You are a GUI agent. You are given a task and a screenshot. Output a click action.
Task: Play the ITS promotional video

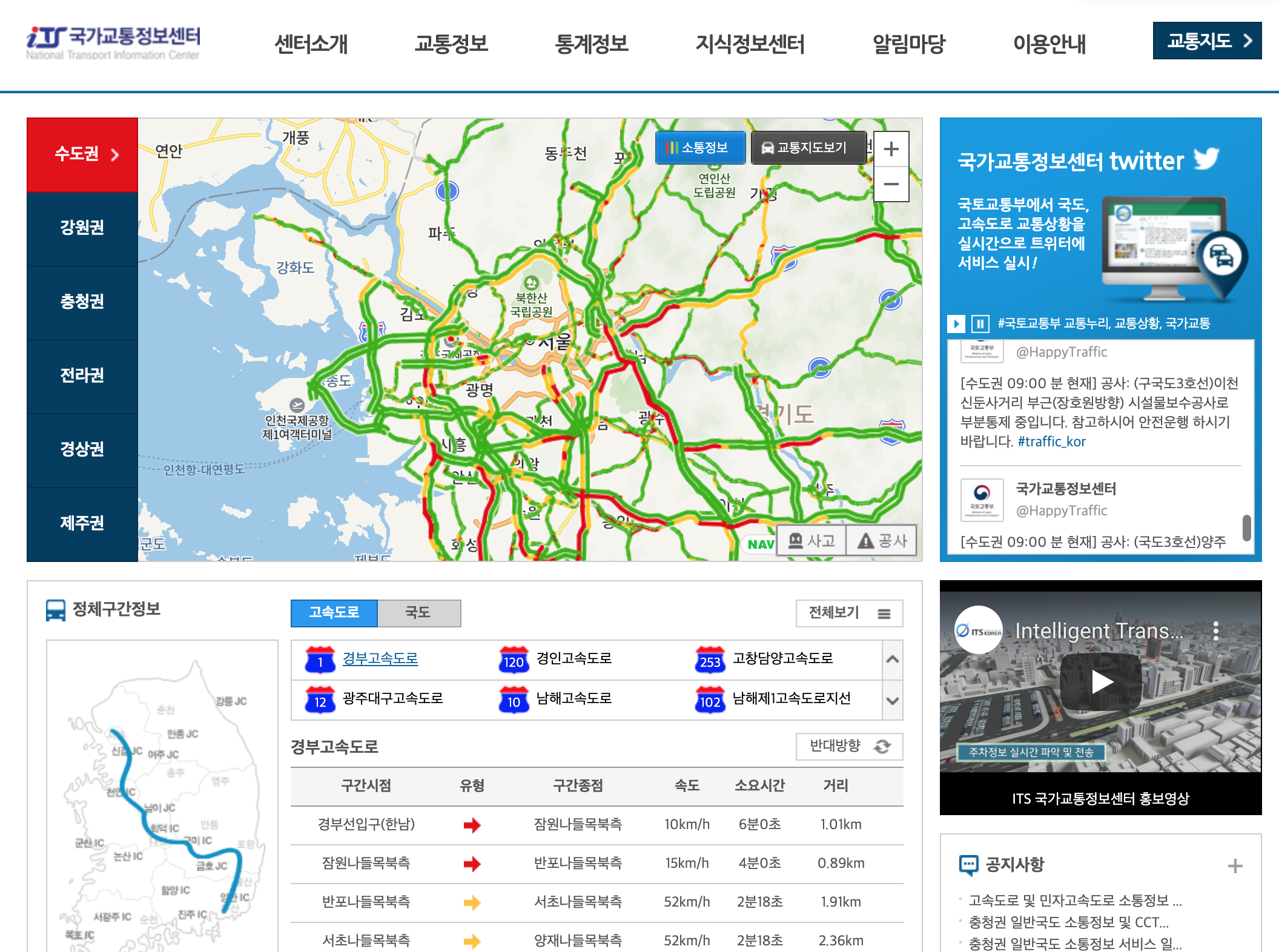pyautogui.click(x=1101, y=682)
